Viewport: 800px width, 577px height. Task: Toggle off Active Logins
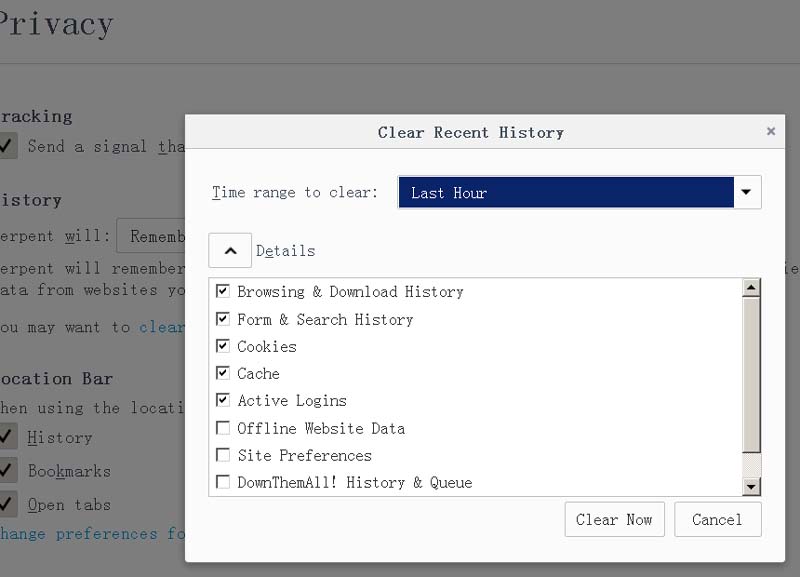point(223,400)
